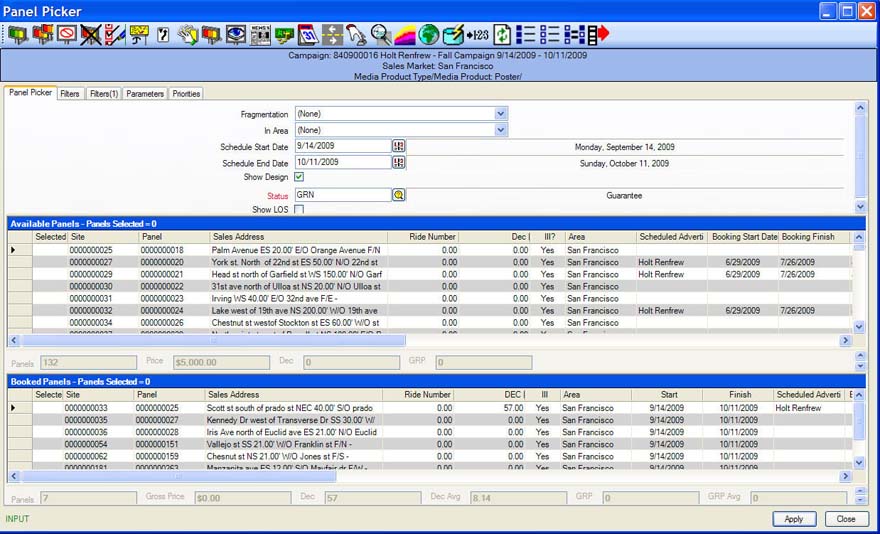Click Available Panels horizontal scrollbar right arrow
880x534 pixels.
(845, 340)
